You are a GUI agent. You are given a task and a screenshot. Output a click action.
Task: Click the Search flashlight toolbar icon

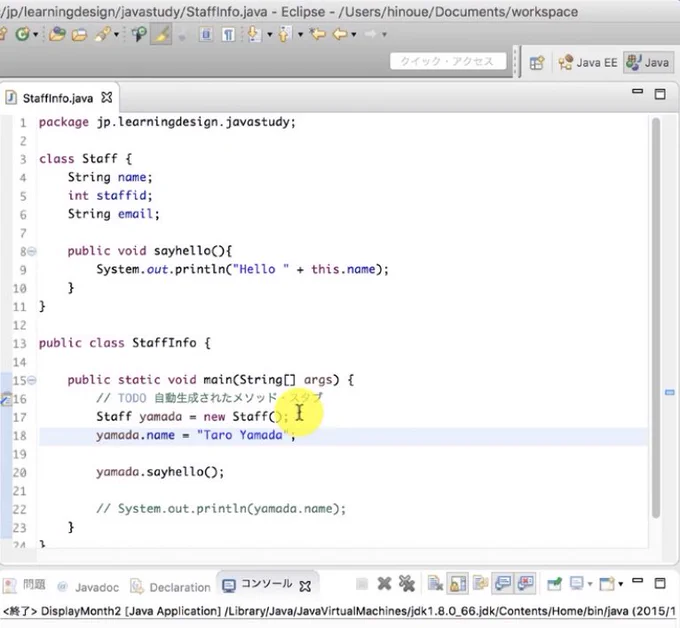103,34
